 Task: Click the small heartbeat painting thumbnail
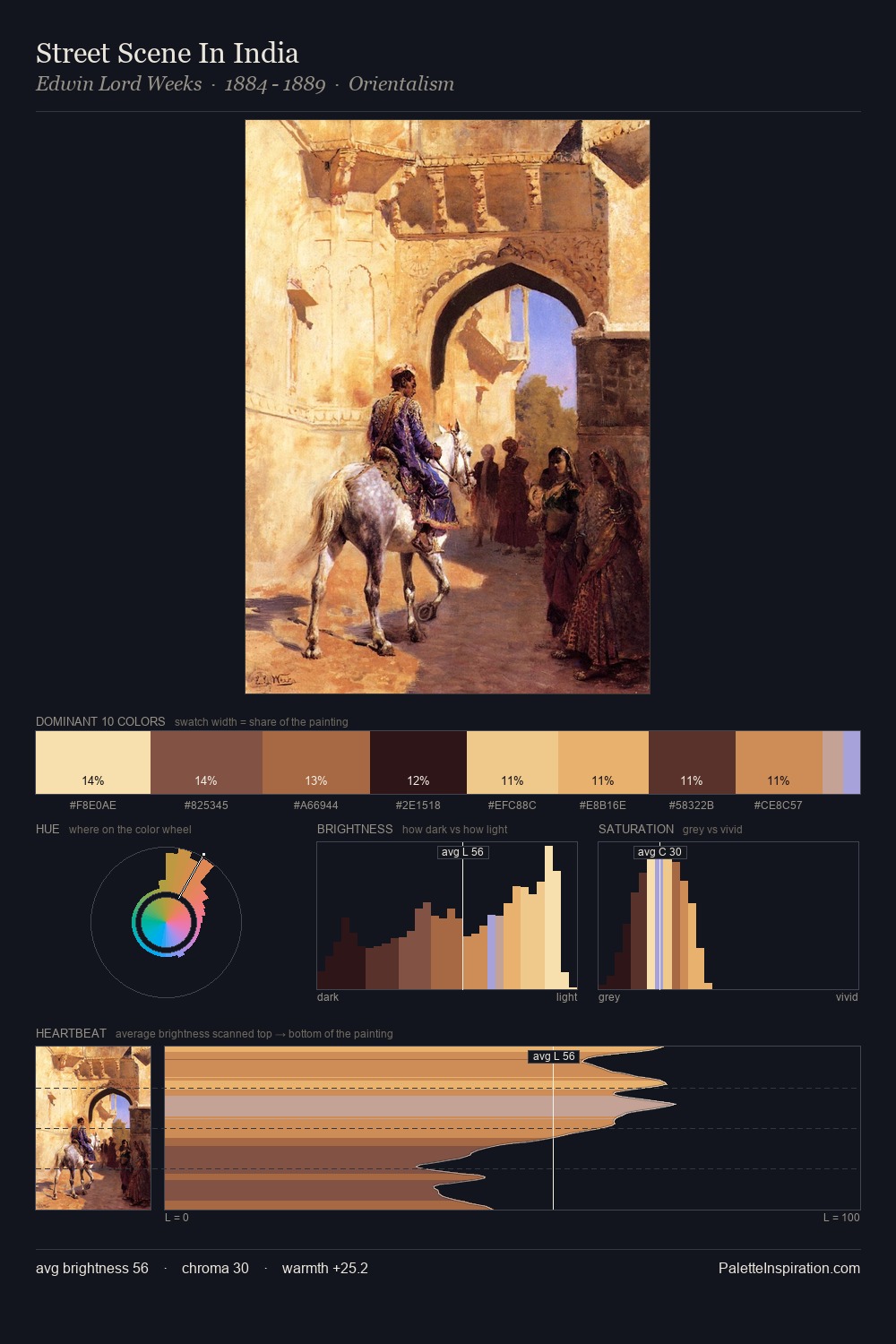93,1128
